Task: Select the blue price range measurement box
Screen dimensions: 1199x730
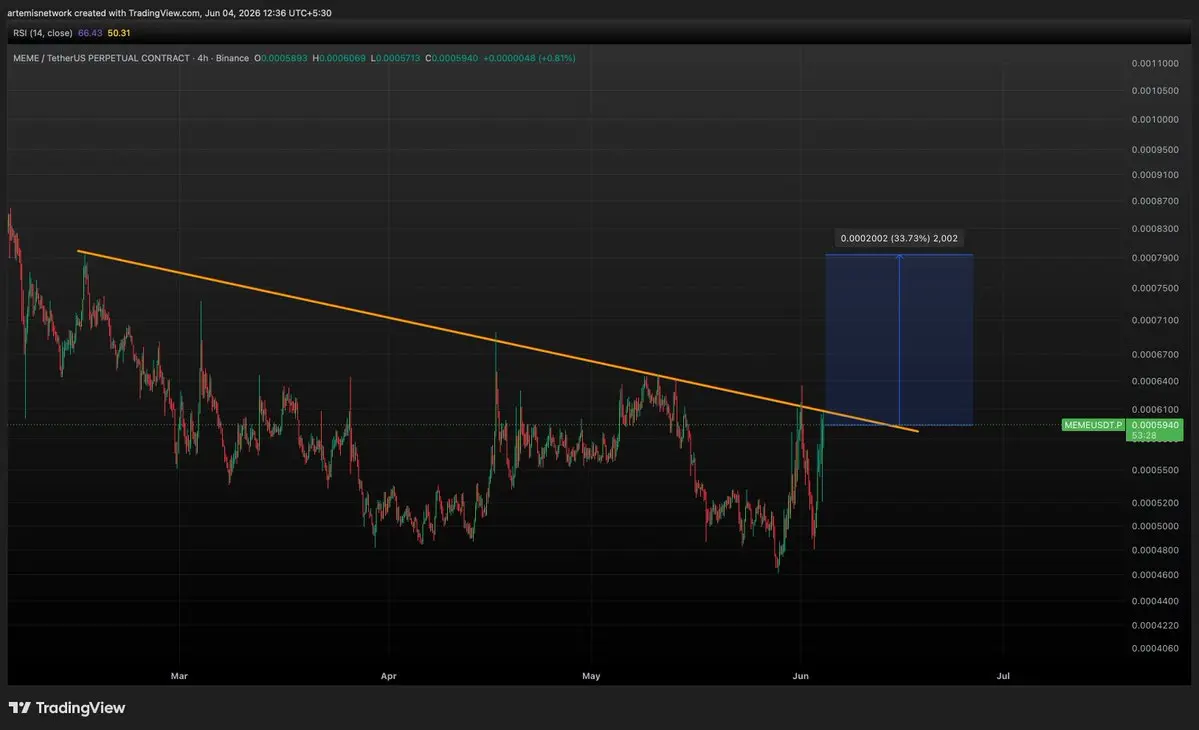Action: [899, 339]
